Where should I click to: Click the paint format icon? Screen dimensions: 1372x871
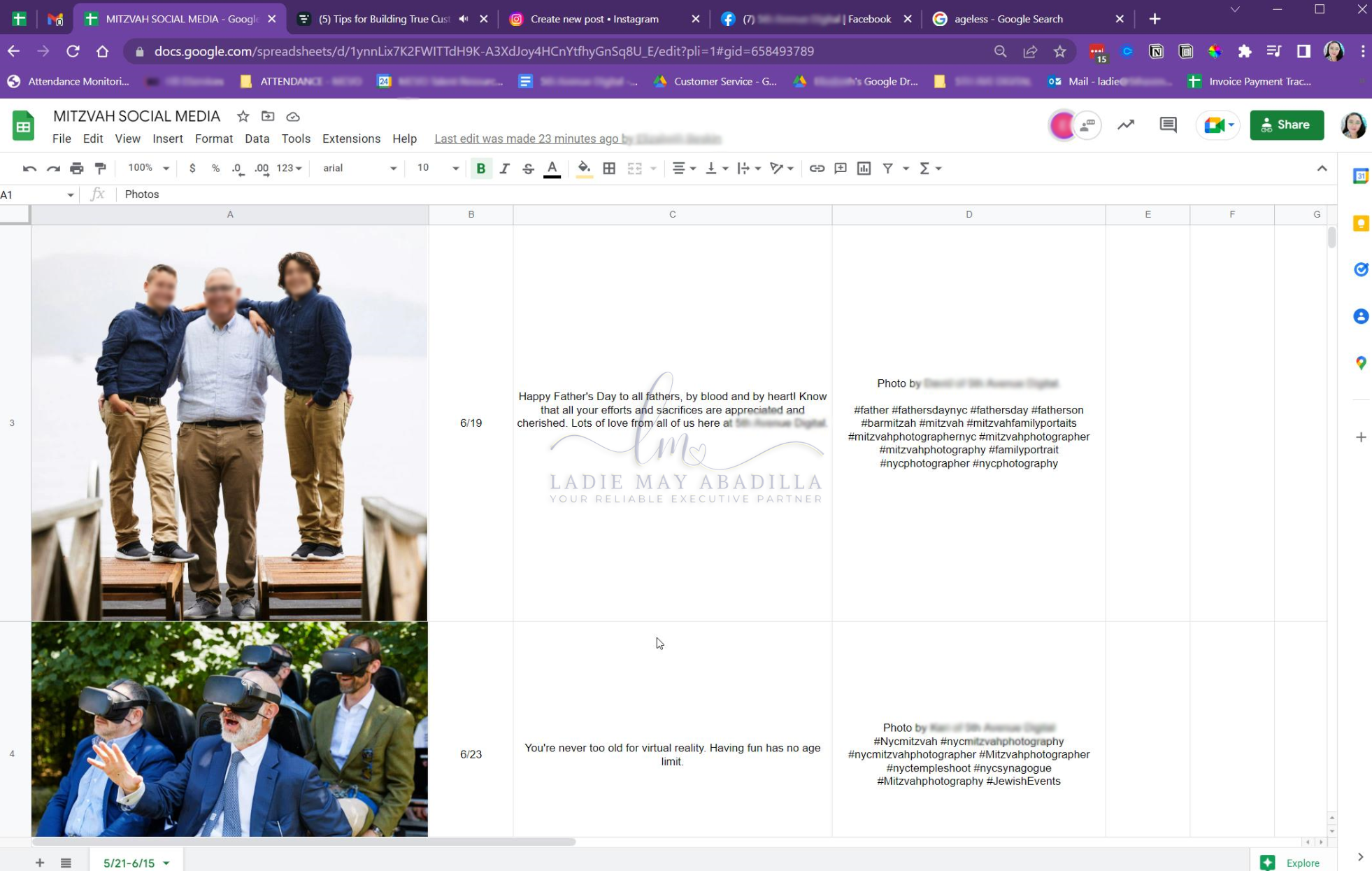101,168
